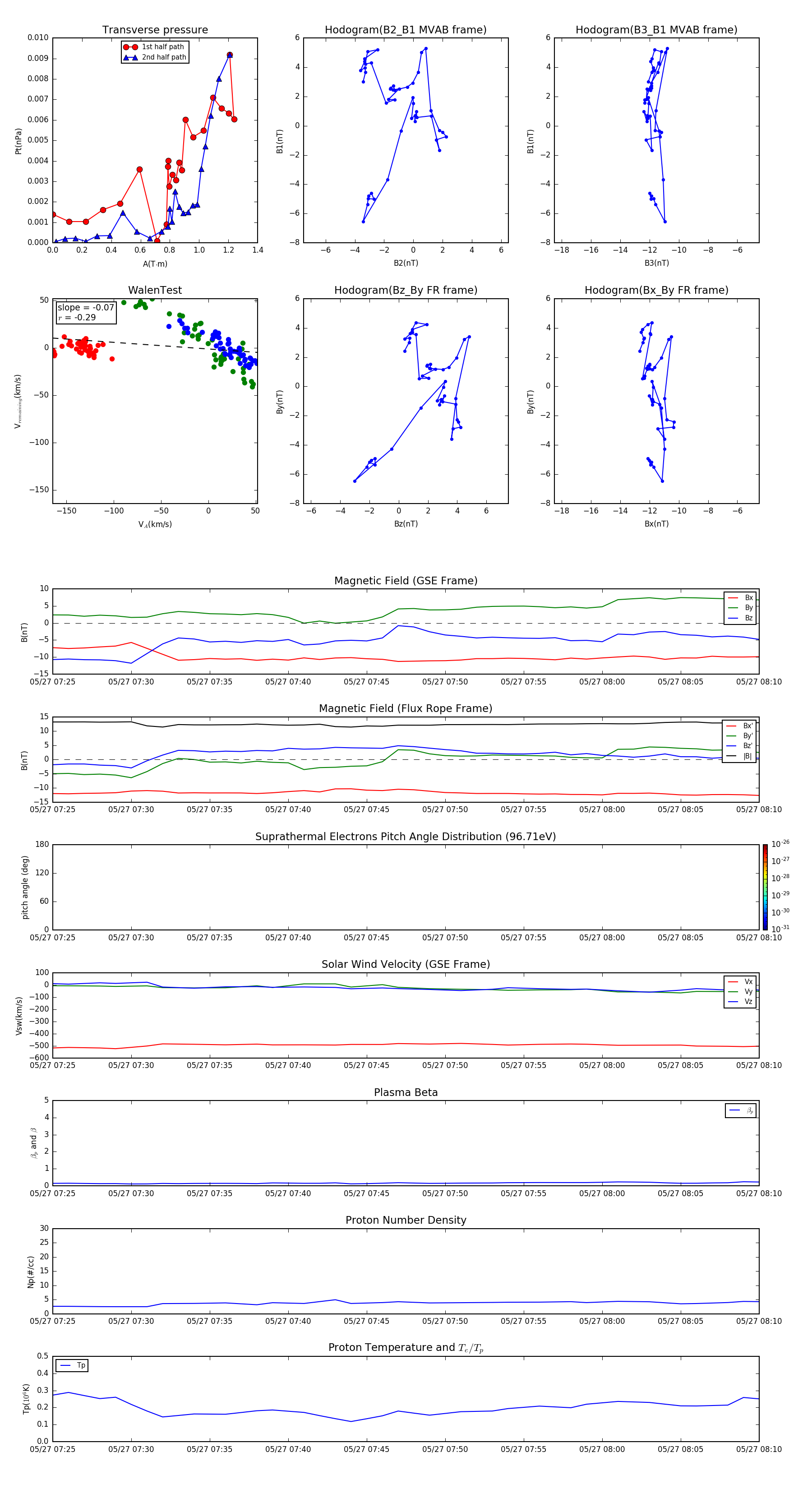The width and height of the screenshot is (812, 1489).
Task: Click the "B3(nT)" x-axis label
Action: [x=656, y=263]
